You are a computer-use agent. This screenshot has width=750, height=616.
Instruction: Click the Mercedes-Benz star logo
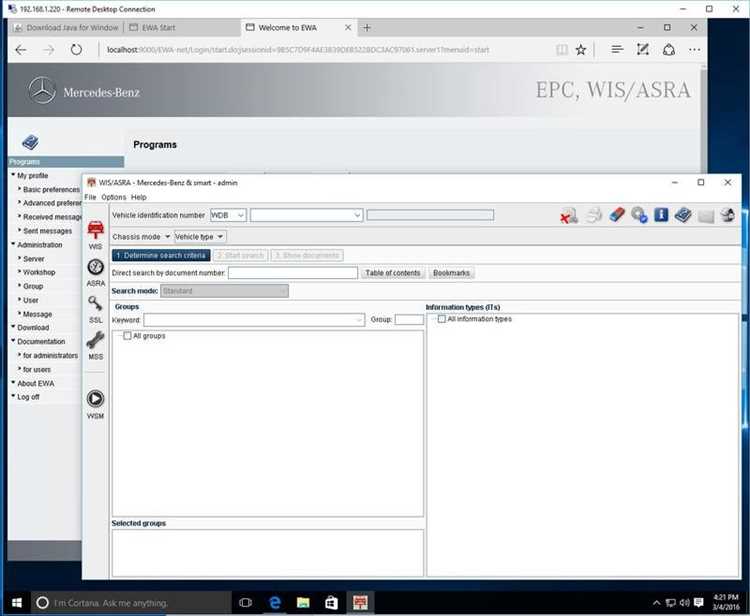coord(42,90)
